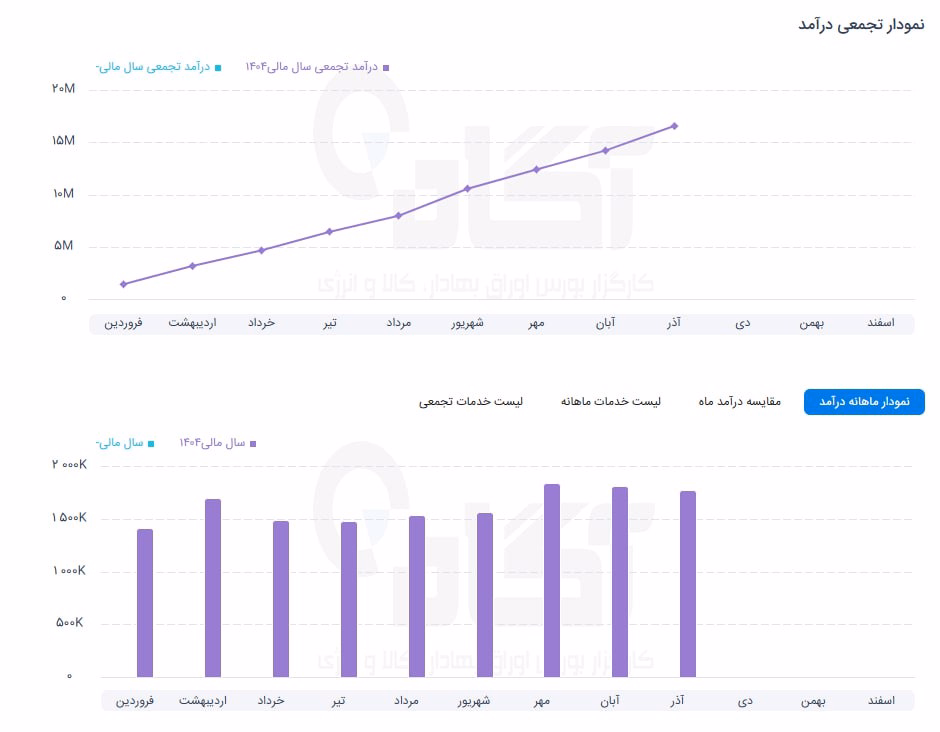Click the مهر bar in the monthly chart
940x732 pixels.
552,580
